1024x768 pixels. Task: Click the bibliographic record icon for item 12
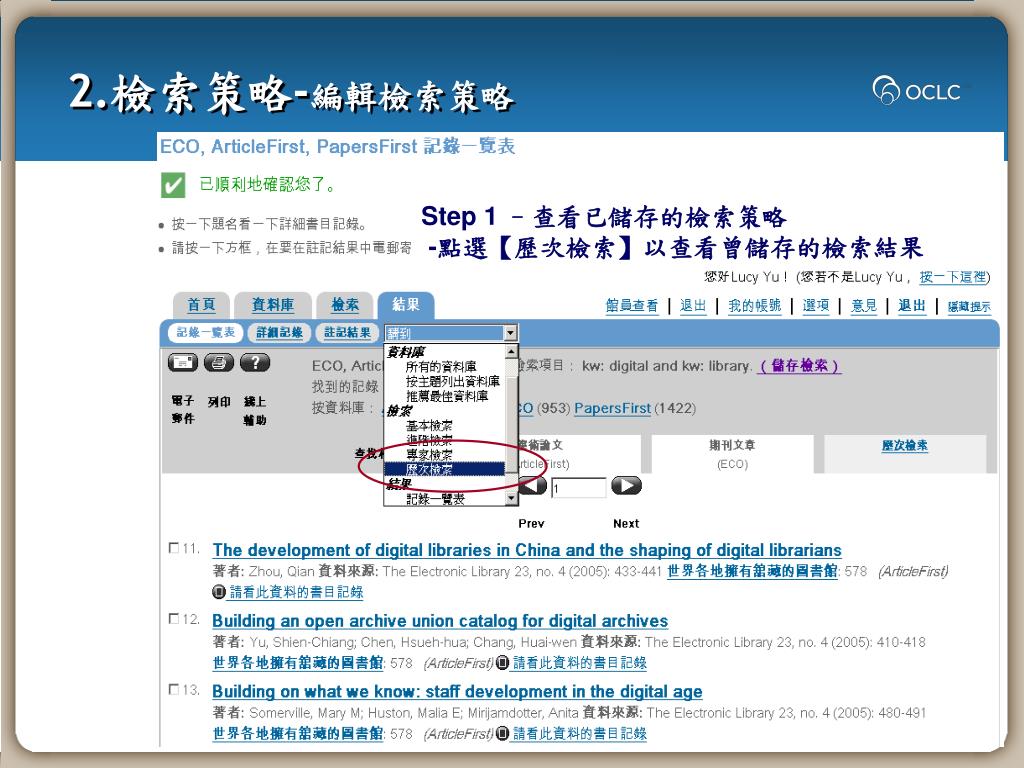pyautogui.click(x=502, y=663)
